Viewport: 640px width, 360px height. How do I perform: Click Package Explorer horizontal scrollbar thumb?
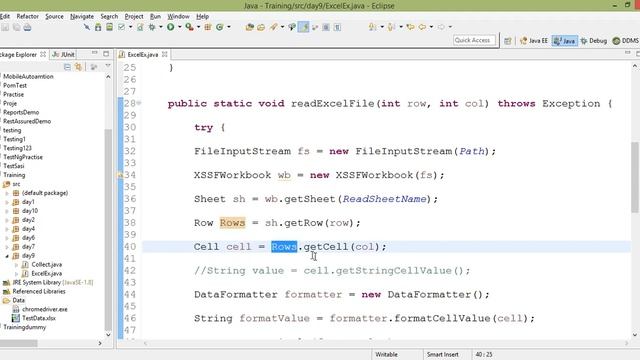tap(18, 344)
